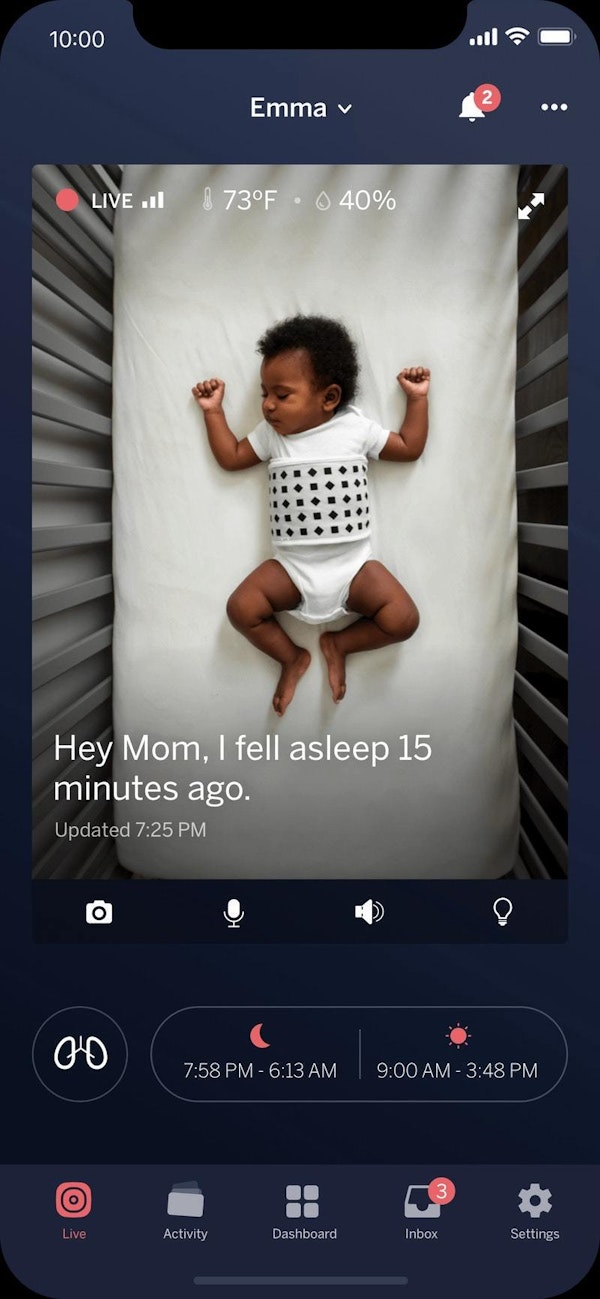Click the chevron next to Emma
This screenshot has height=1299, width=600.
[x=345, y=108]
